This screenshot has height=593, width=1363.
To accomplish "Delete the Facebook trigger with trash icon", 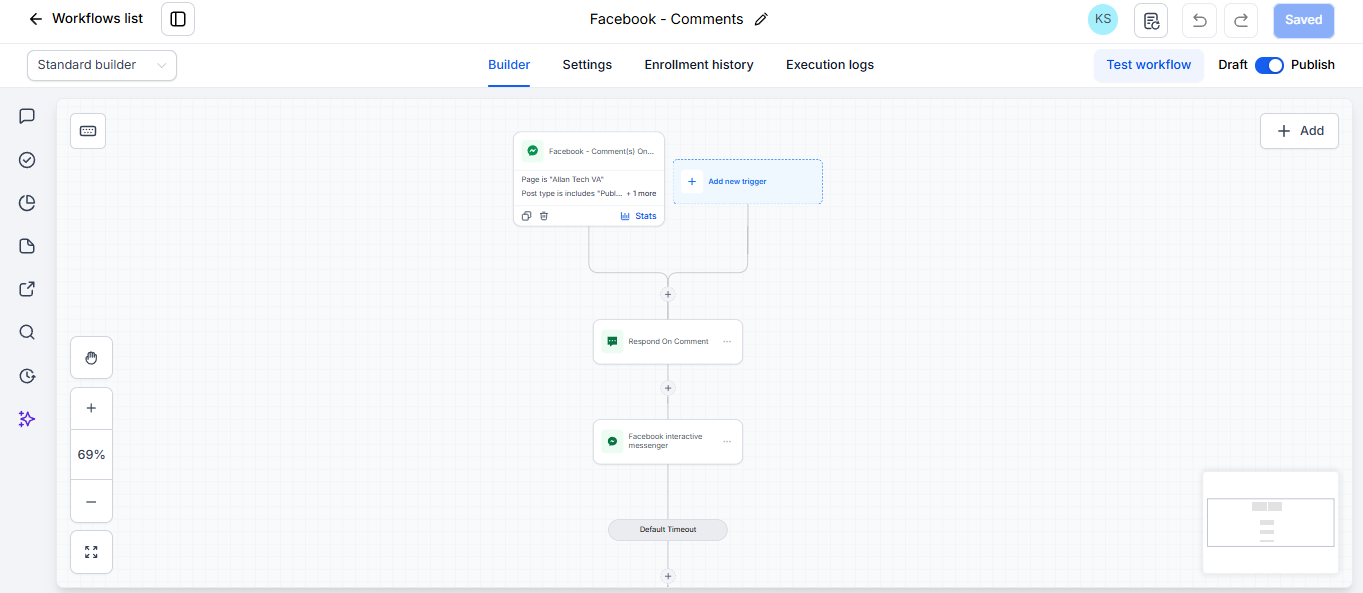I will [x=544, y=216].
